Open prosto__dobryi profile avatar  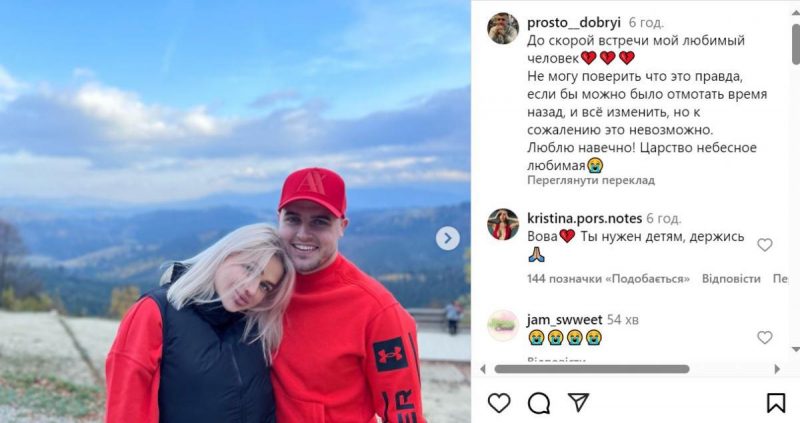pos(503,29)
